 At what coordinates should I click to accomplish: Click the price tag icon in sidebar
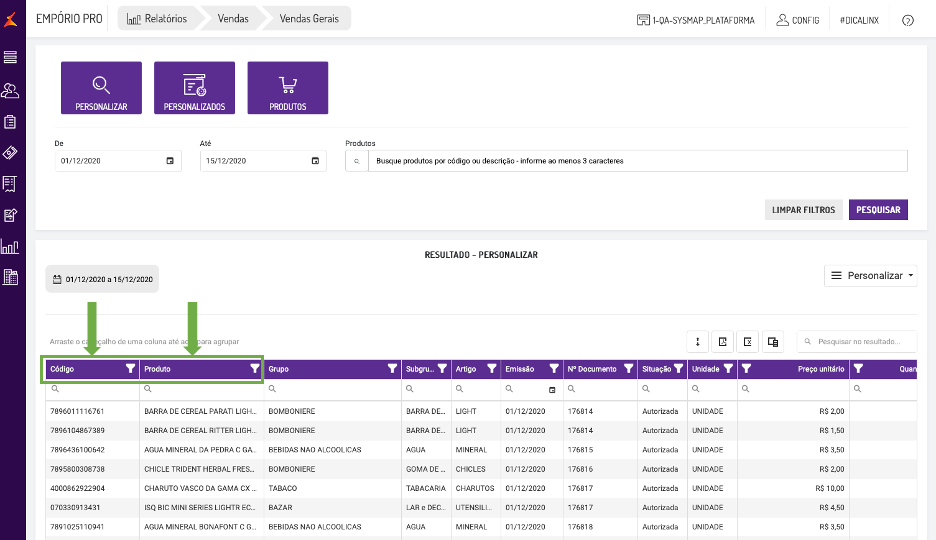(x=10, y=153)
